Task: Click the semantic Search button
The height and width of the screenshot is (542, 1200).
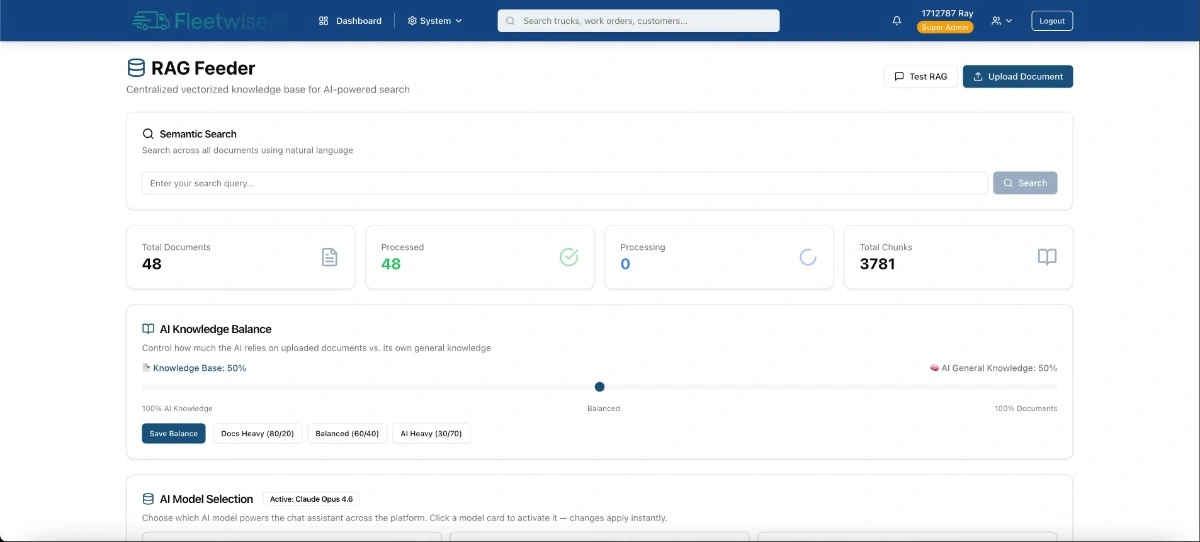Action: (1025, 183)
